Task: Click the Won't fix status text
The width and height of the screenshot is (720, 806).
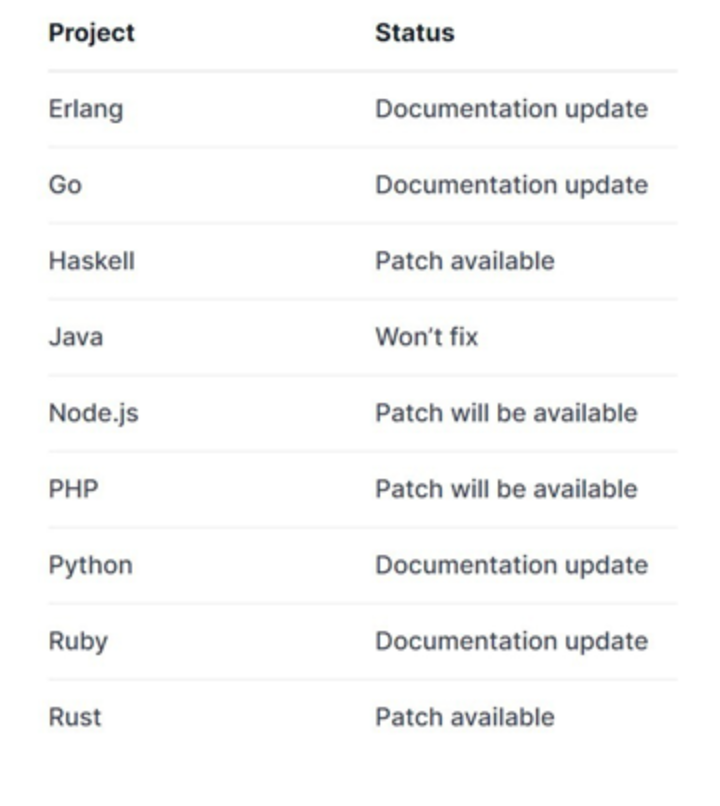Action: (427, 337)
